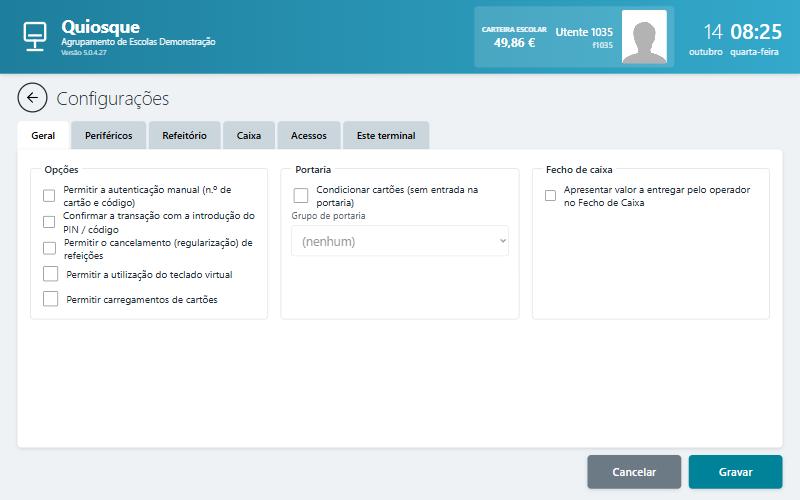The height and width of the screenshot is (500, 800).
Task: Toggle Condicionar cartões checkbox
Action: (x=301, y=195)
